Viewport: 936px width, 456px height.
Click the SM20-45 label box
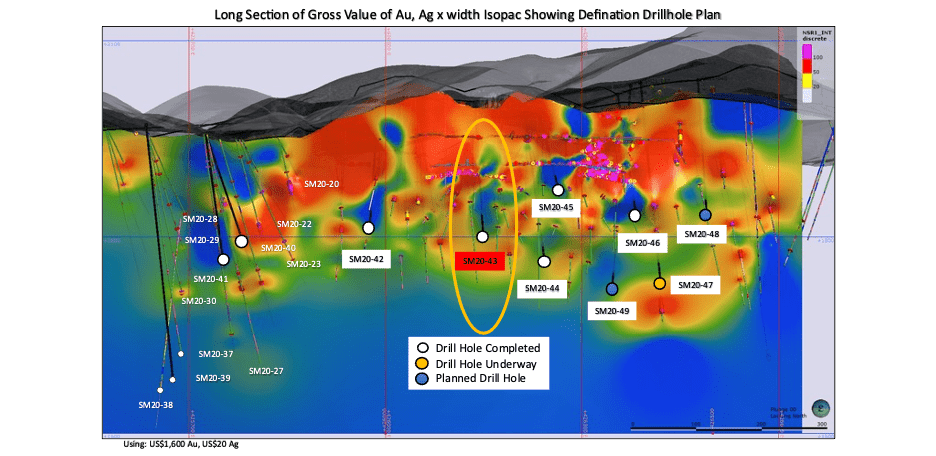pos(556,208)
